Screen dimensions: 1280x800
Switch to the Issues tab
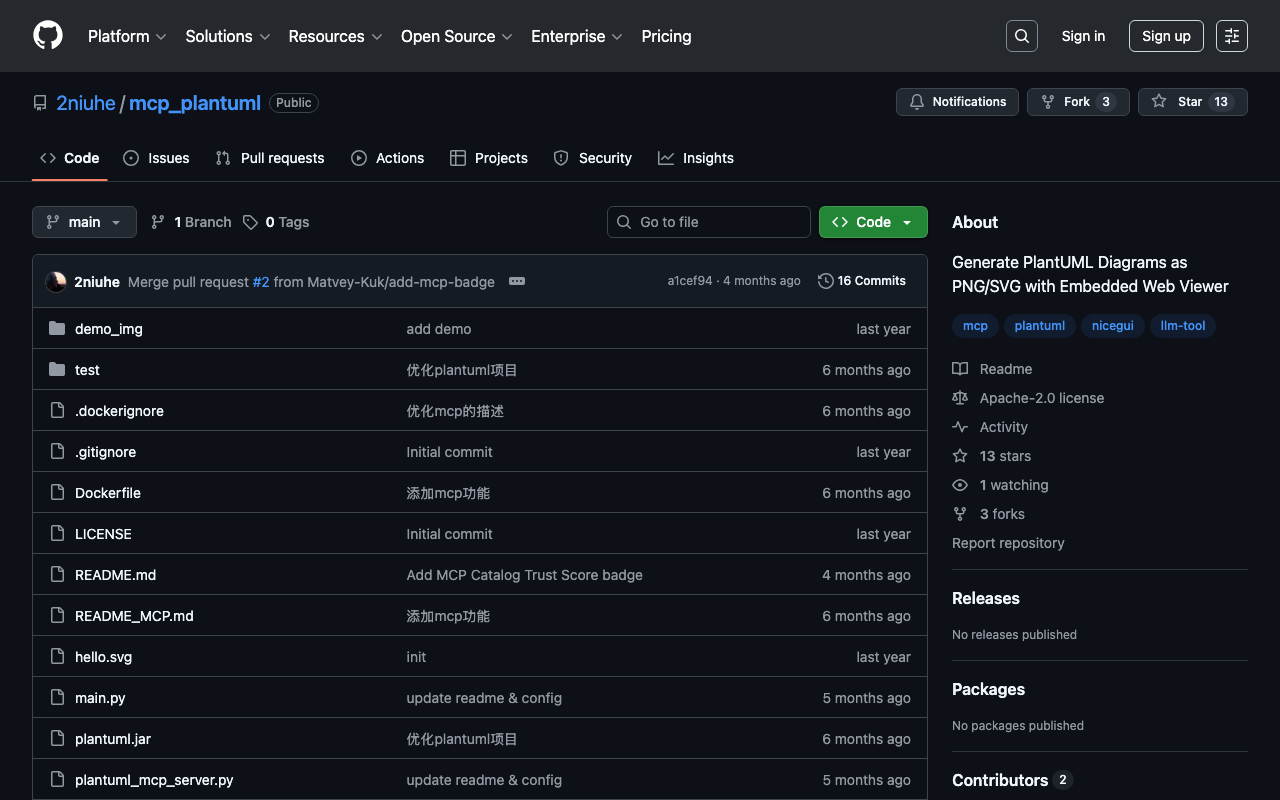point(157,158)
